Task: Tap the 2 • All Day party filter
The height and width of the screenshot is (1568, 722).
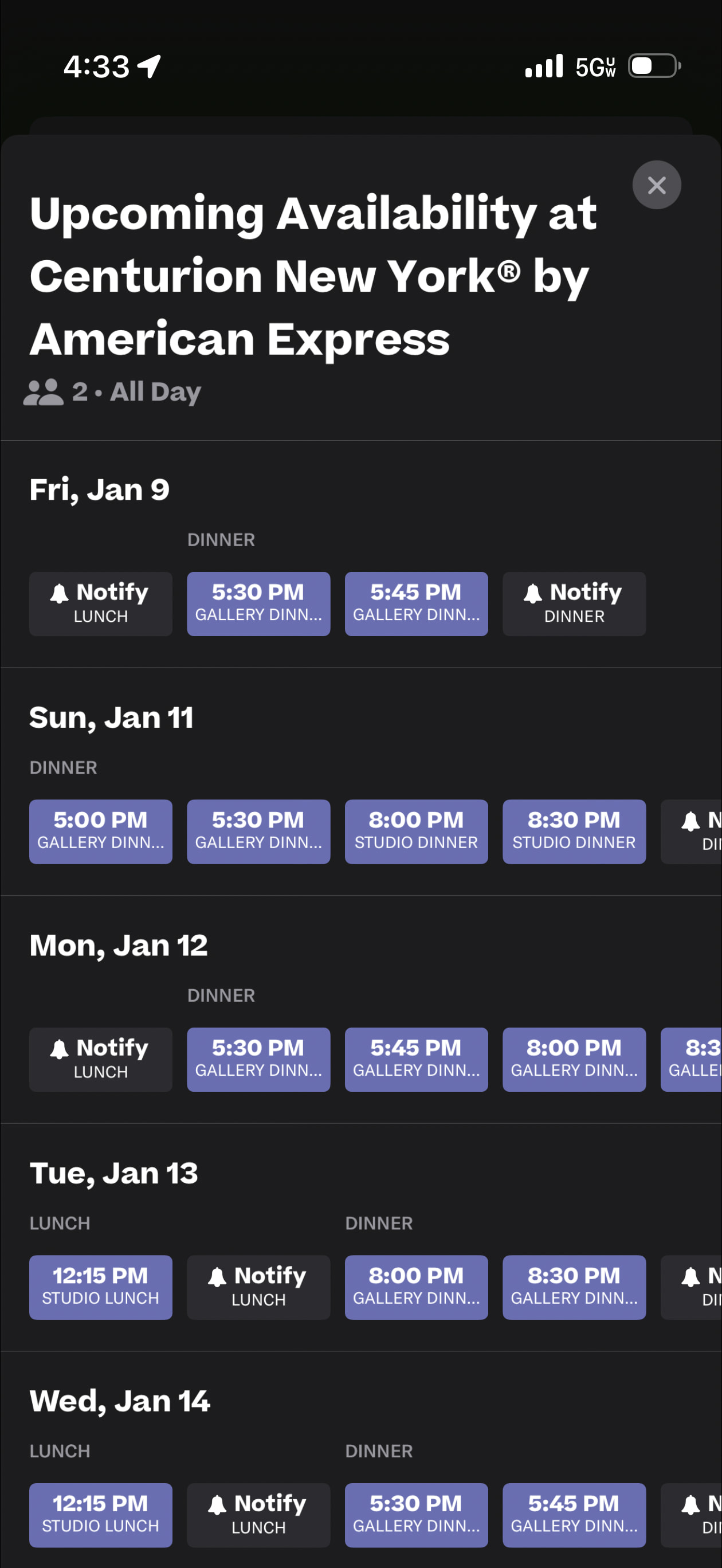Action: click(x=136, y=392)
